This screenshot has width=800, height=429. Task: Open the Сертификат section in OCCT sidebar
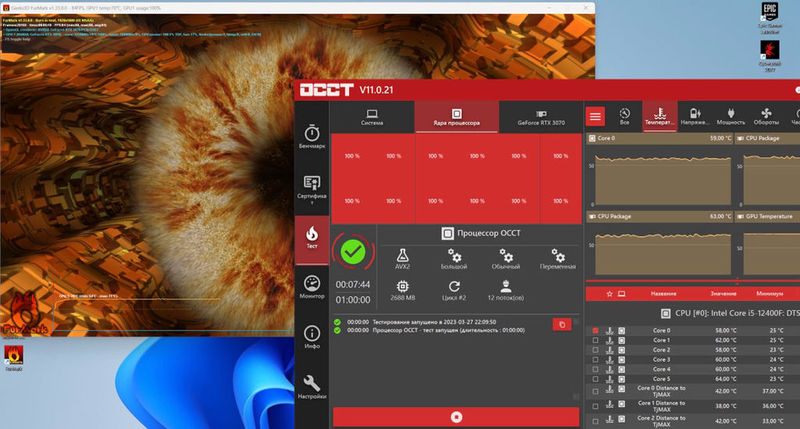(x=312, y=190)
